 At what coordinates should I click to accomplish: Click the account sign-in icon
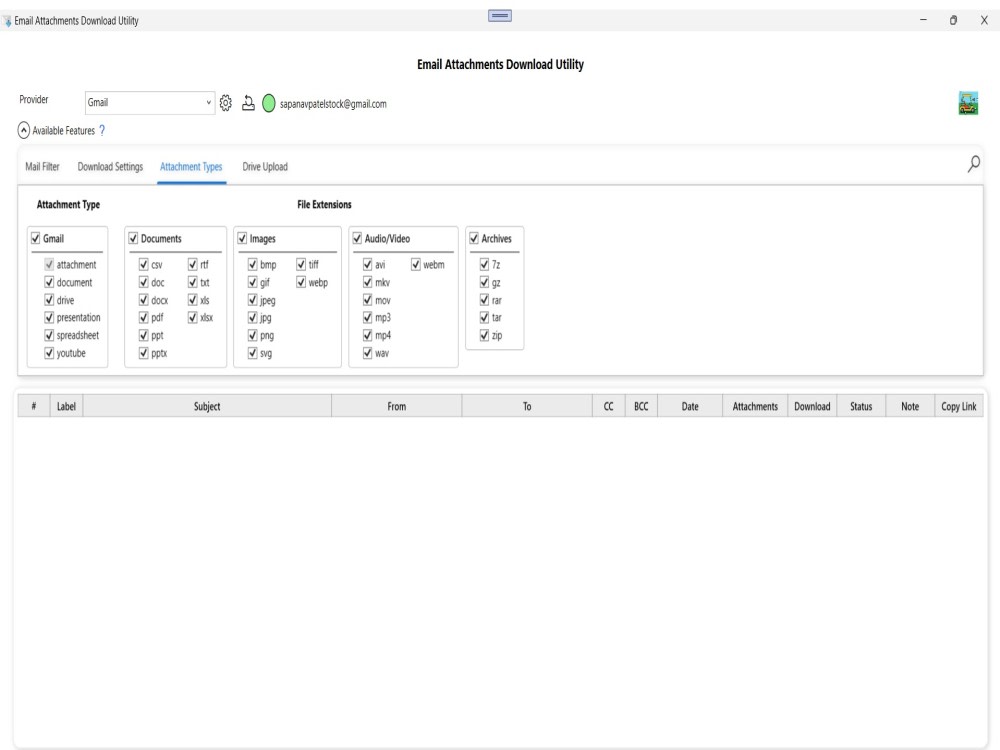point(248,103)
